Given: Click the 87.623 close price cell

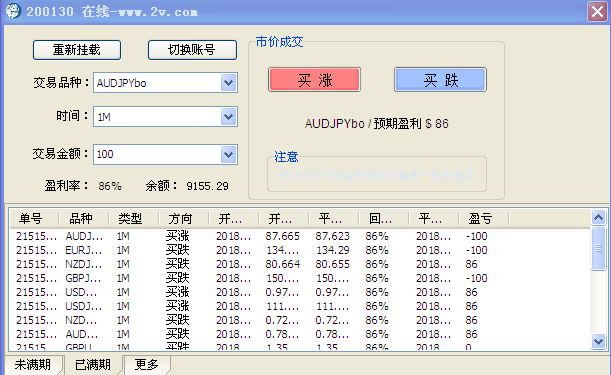Looking at the screenshot, I should (332, 236).
